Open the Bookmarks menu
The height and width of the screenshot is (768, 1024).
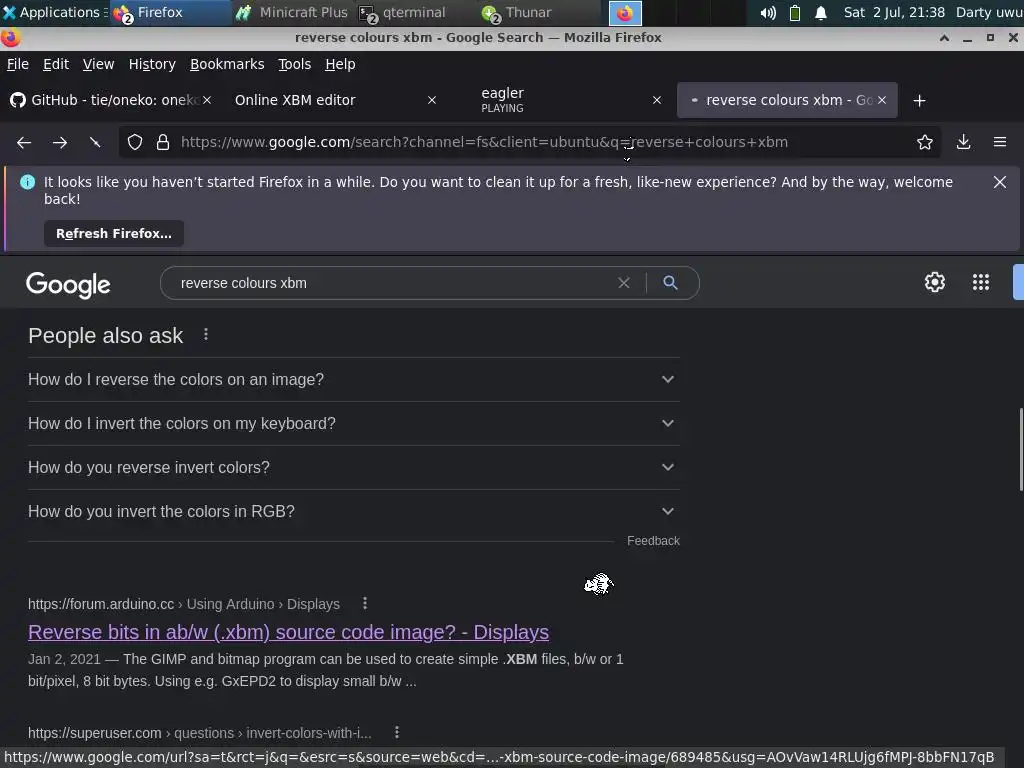coord(227,64)
